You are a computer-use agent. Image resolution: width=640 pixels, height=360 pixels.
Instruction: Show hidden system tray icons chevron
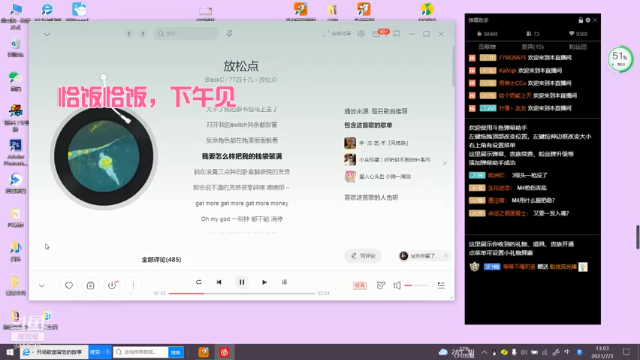point(484,352)
